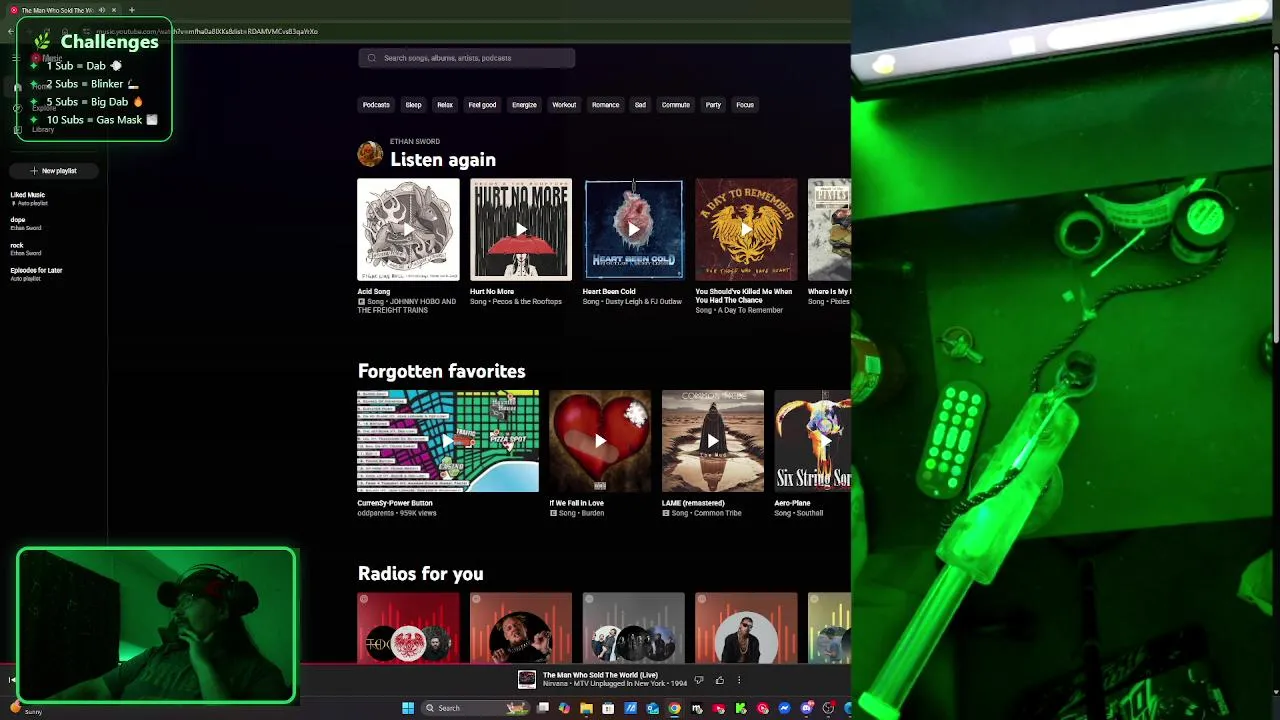Open Task View from the taskbar
This screenshot has width=1280, height=720.
[543, 708]
